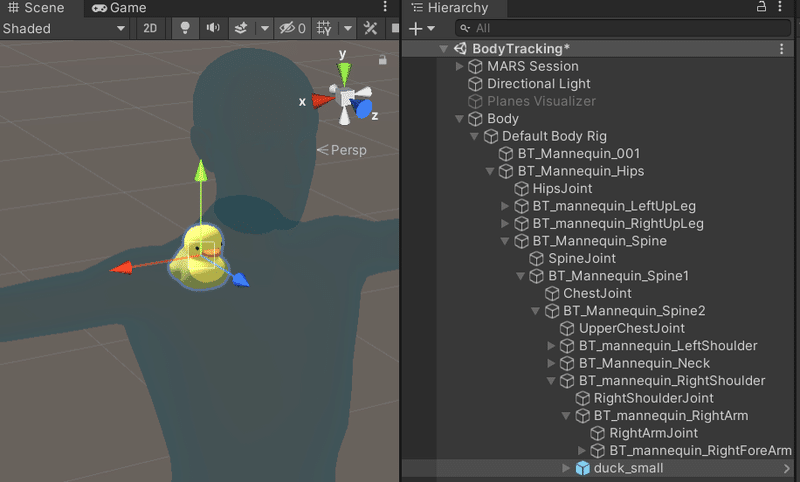The width and height of the screenshot is (800, 482).
Task: Open duck_small prefab with right chevron
Action: pos(787,468)
